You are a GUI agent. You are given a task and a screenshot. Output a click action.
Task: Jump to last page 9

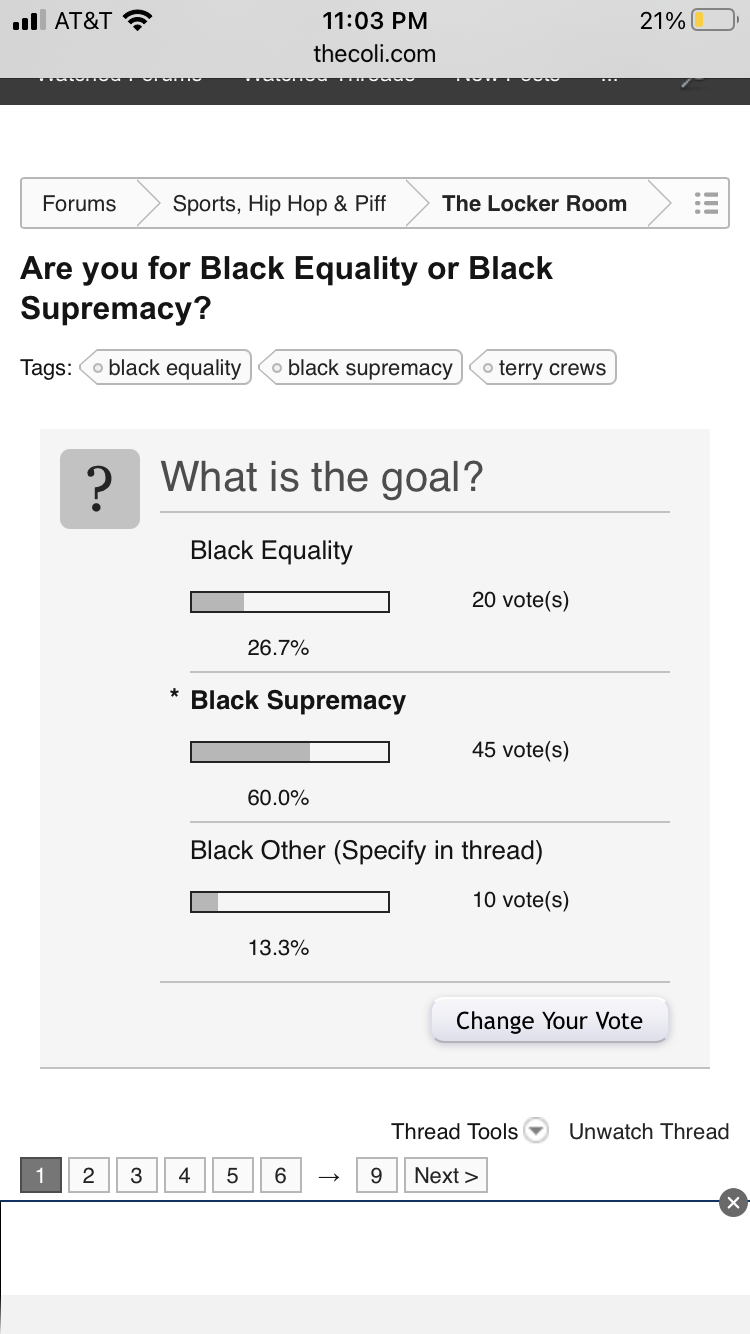point(376,1175)
